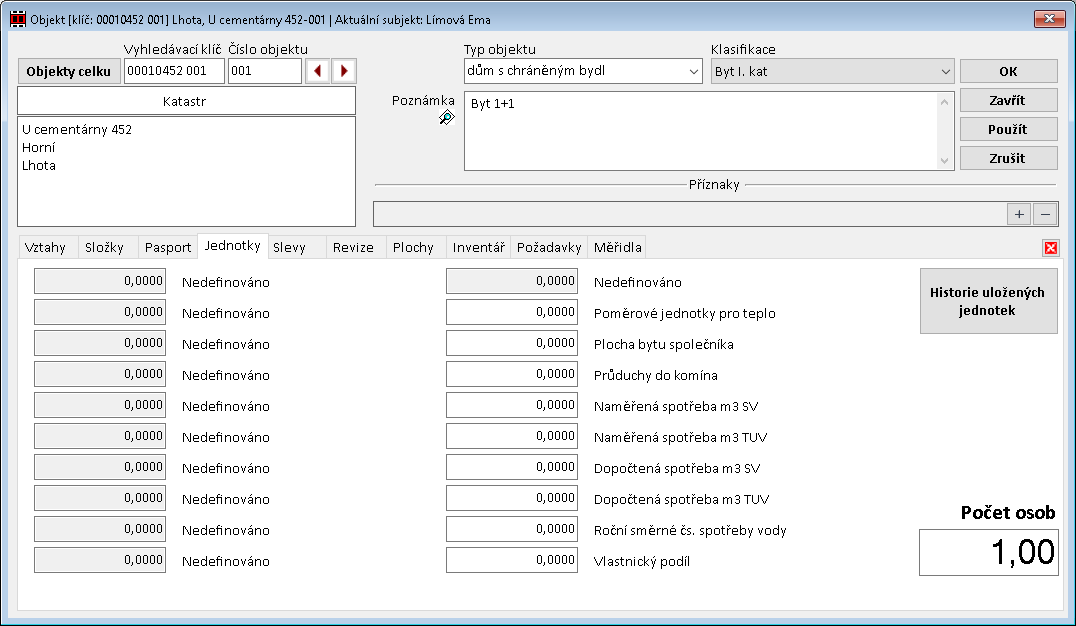Viewport: 1076px width, 626px height.
Task: Open the Katastr button
Action: coord(186,101)
